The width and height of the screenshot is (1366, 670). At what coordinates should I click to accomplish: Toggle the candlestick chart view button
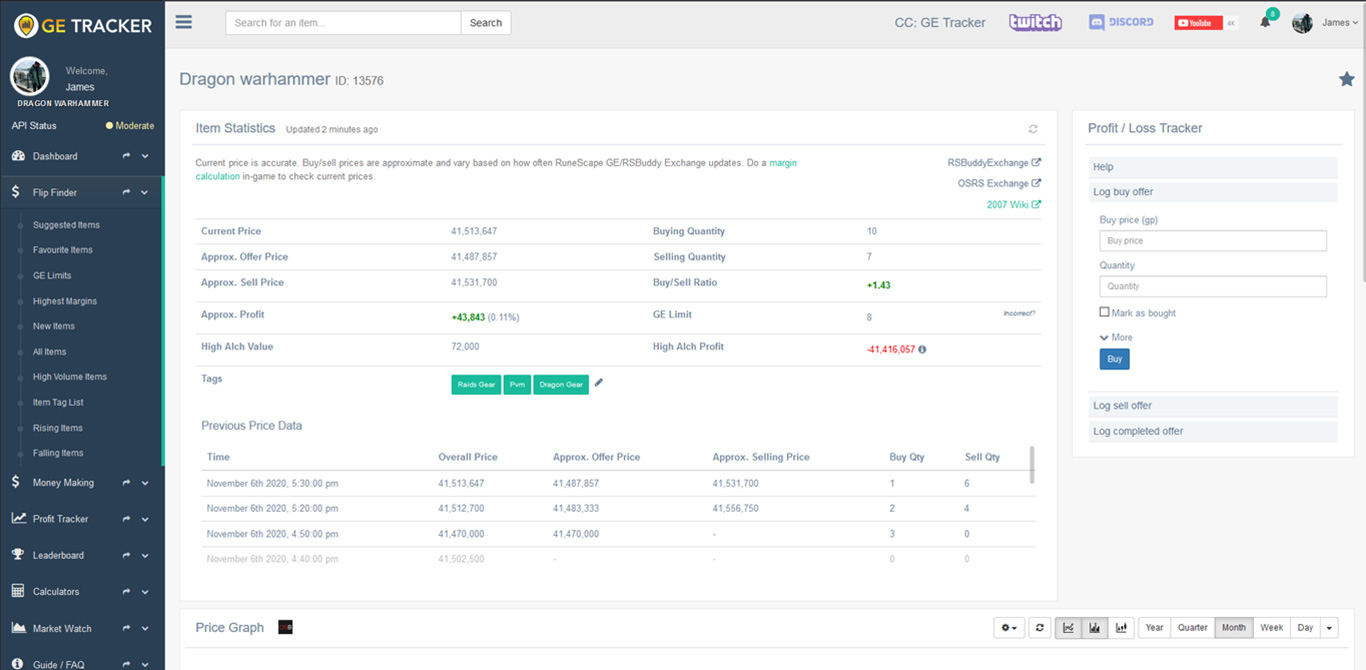point(1121,628)
